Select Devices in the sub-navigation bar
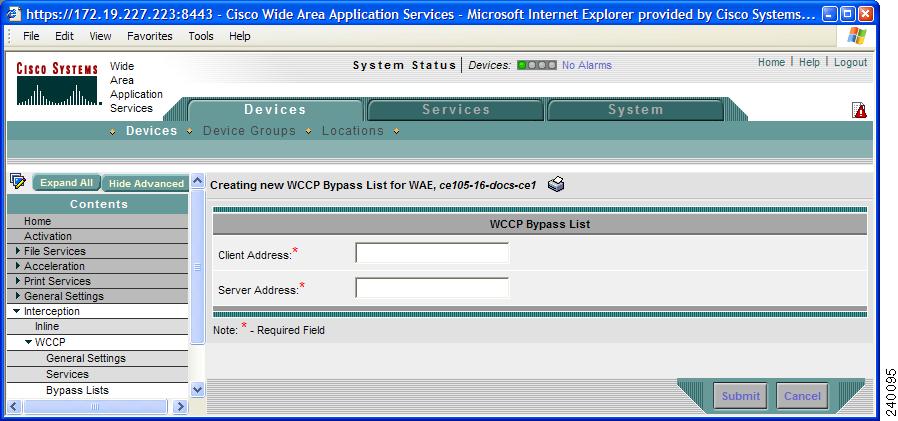 tap(152, 131)
